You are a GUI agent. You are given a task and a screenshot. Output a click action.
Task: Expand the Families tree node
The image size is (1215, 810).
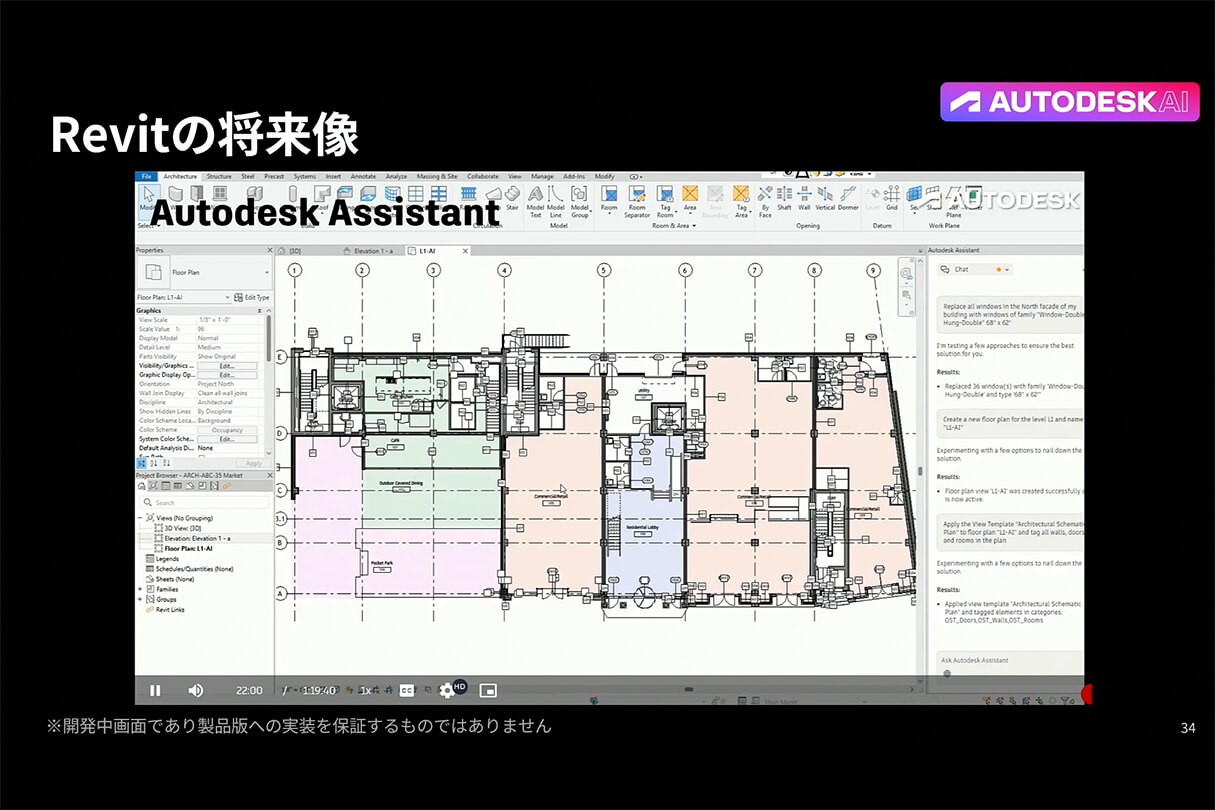140,589
